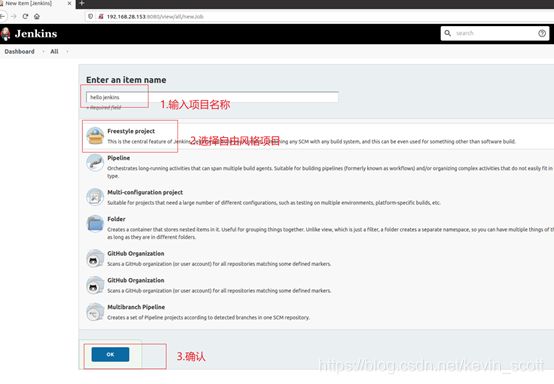Confirm with the OK button
The image size is (554, 384).
tap(110, 354)
